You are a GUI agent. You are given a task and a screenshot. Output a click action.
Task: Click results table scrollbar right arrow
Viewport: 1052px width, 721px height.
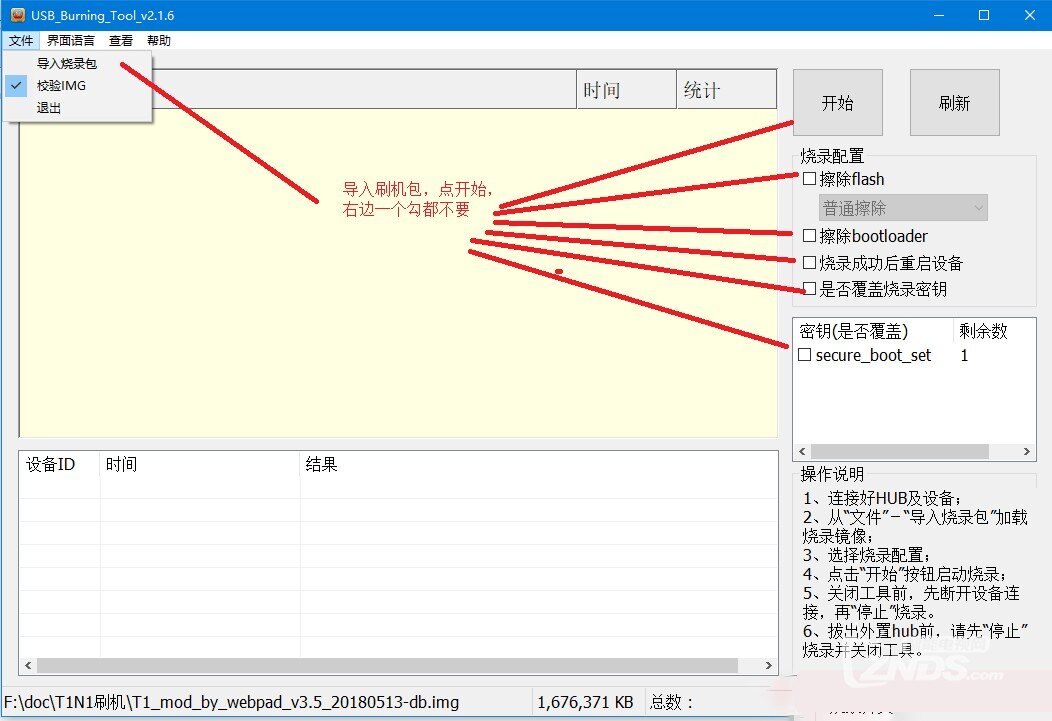(769, 665)
